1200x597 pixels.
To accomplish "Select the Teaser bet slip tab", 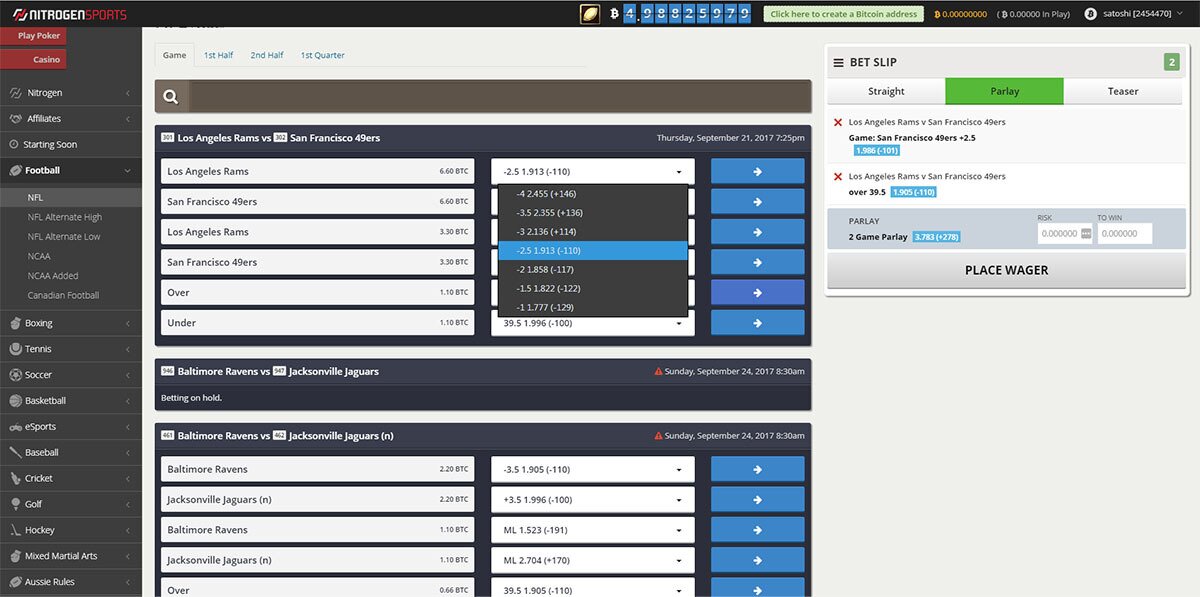I will pyautogui.click(x=1123, y=91).
